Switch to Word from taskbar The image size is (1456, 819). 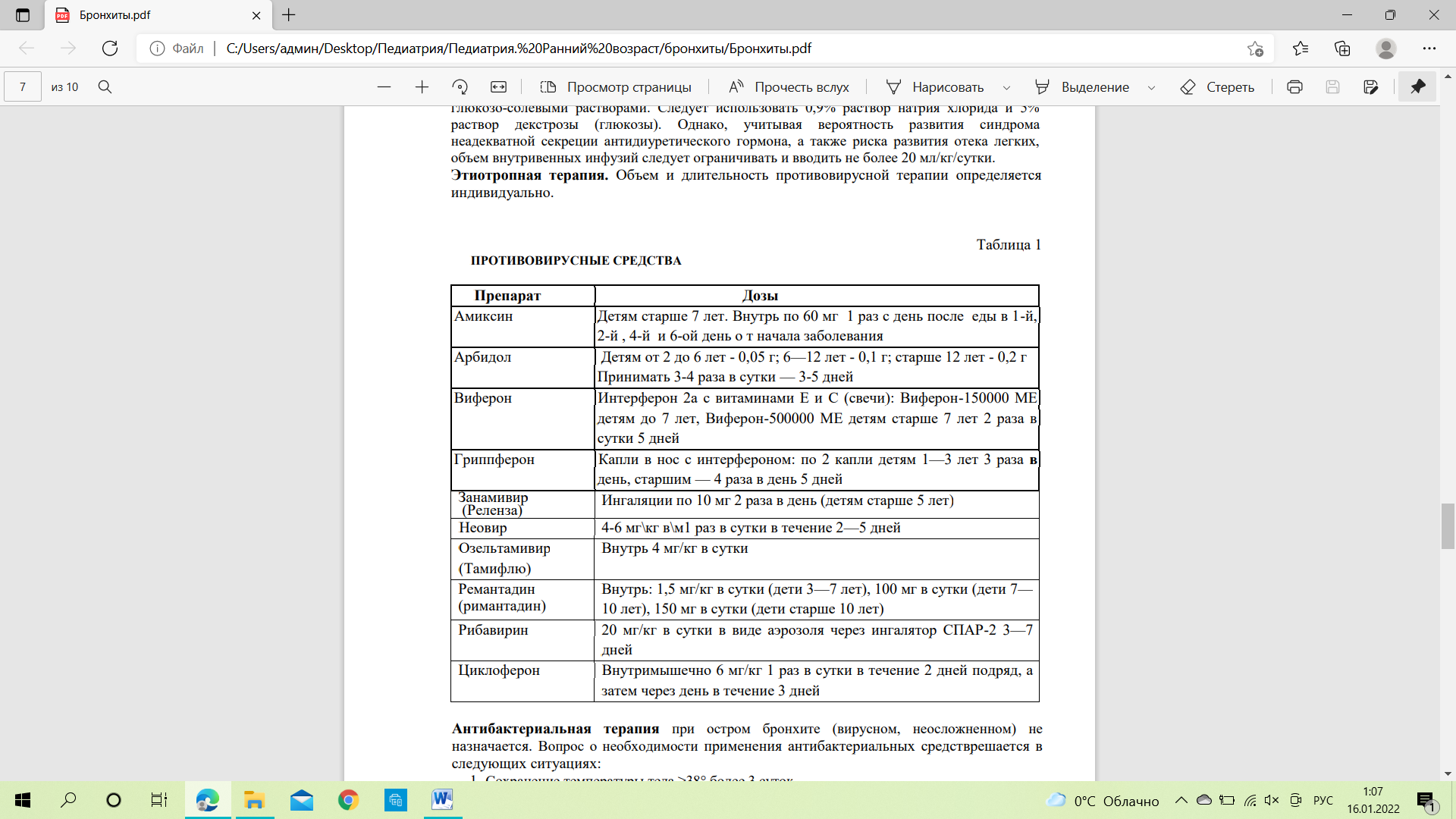pos(442,800)
